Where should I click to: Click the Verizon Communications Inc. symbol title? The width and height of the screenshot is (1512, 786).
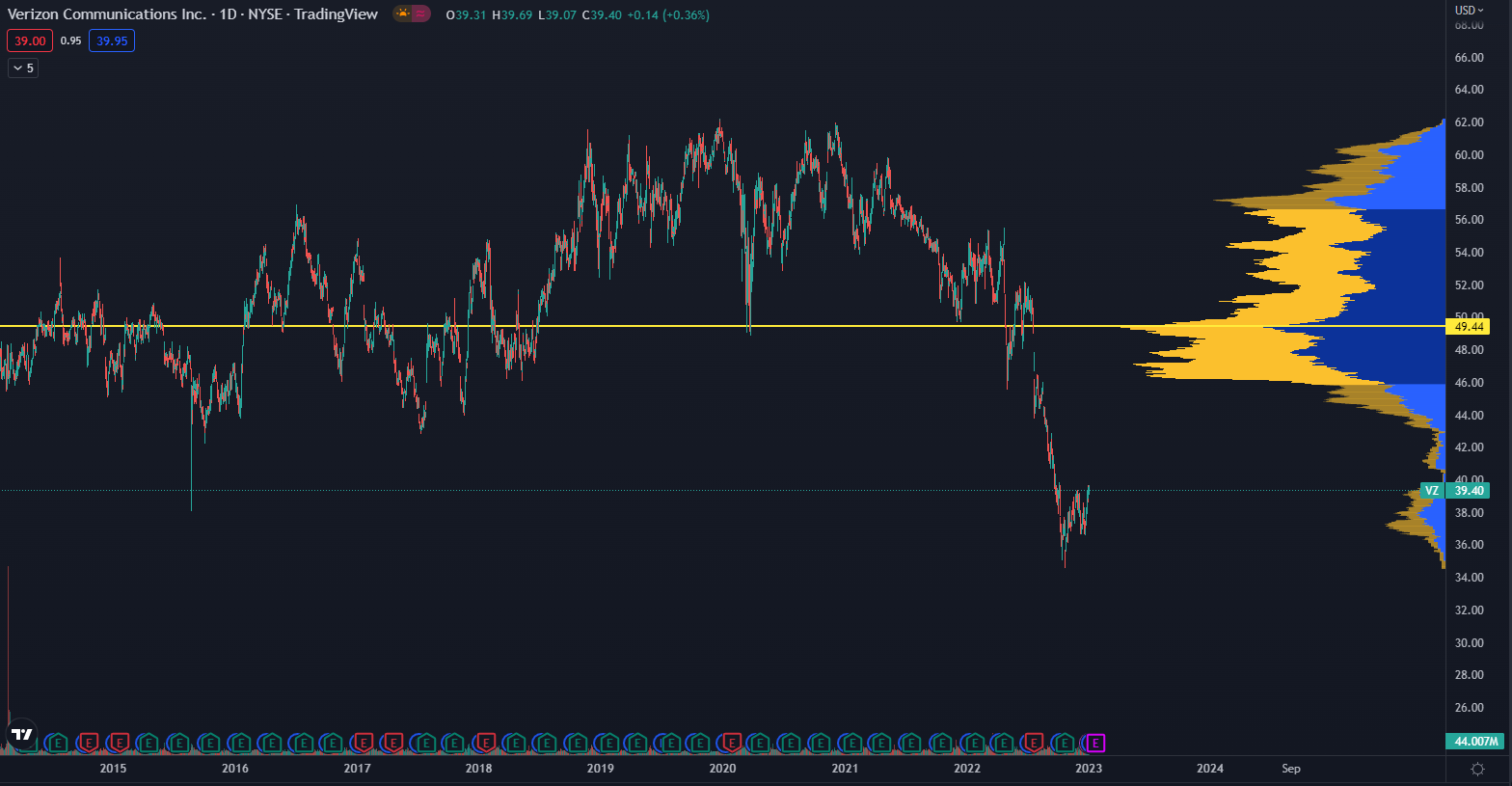point(106,14)
